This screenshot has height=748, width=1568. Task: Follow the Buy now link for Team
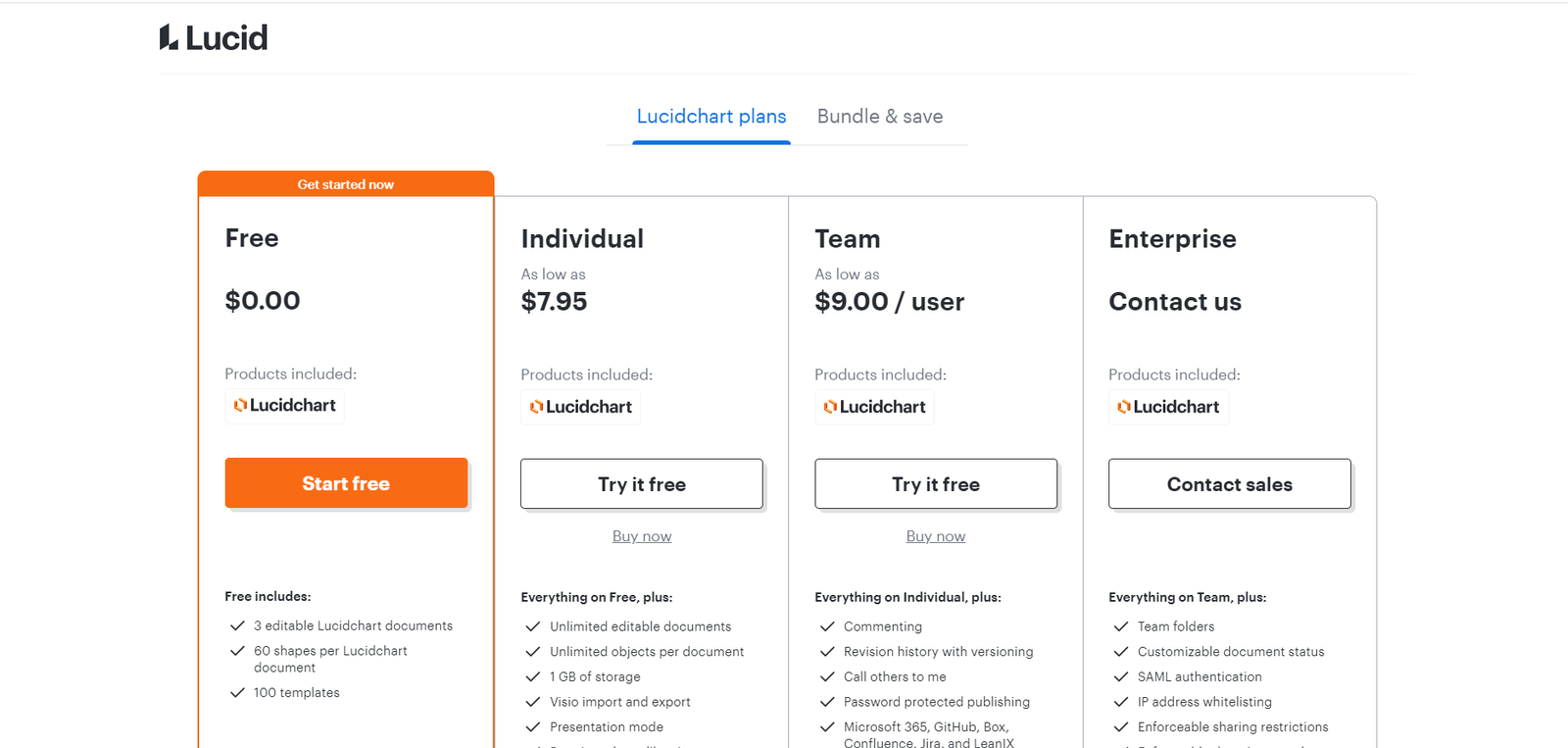[x=936, y=536]
